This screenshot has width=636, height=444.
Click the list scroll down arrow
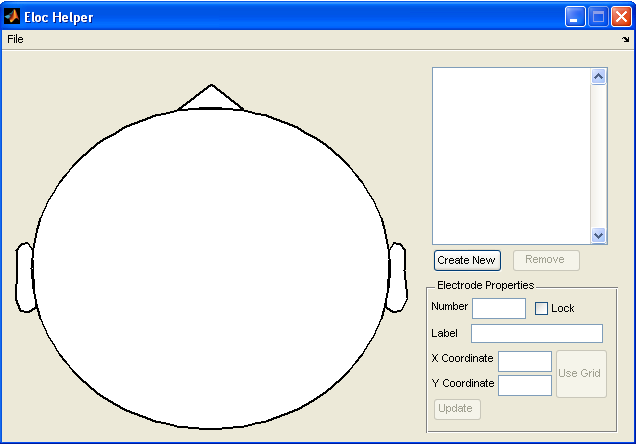pyautogui.click(x=599, y=235)
